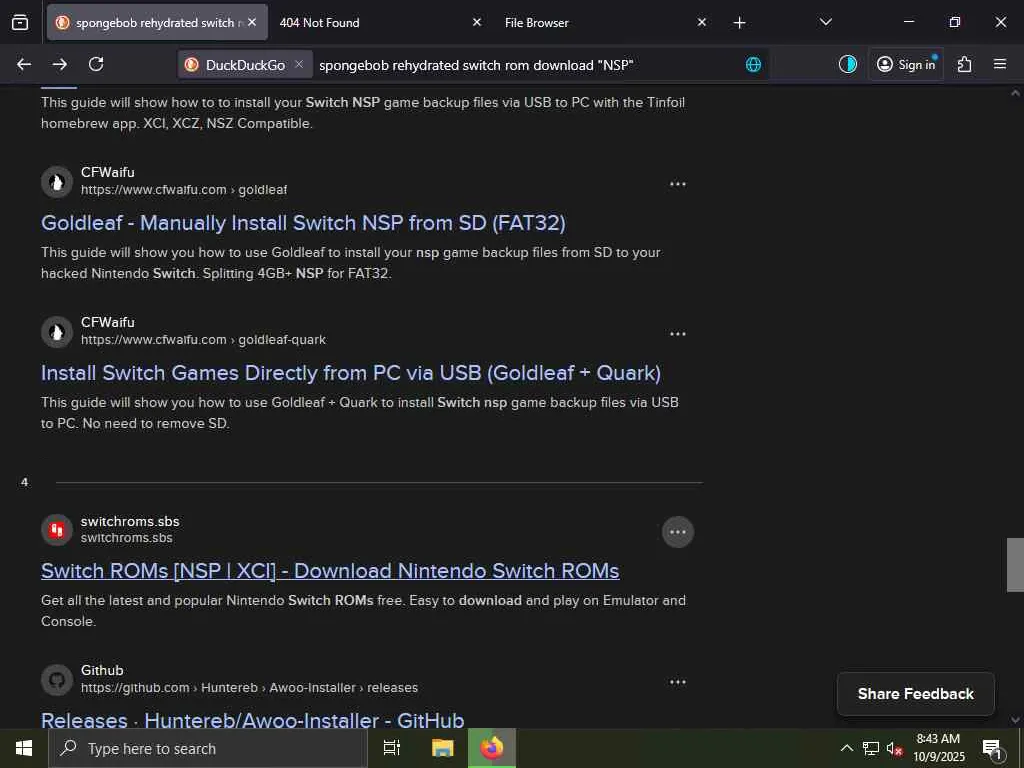This screenshot has width=1024, height=768.
Task: Open the Extensions puzzle icon
Action: (x=965, y=64)
